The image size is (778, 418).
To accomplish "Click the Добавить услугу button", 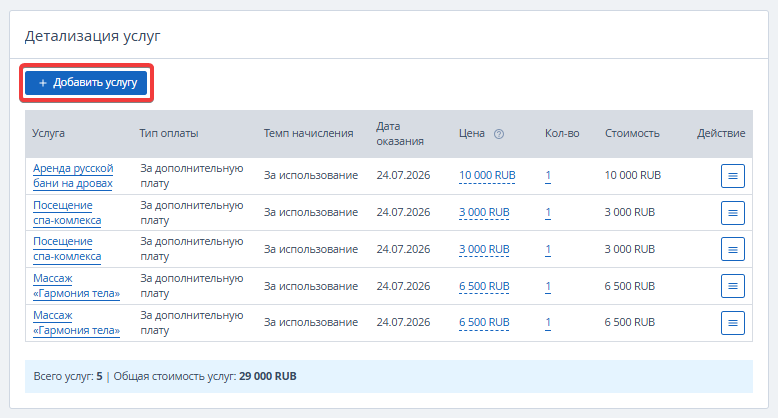I will [86, 83].
